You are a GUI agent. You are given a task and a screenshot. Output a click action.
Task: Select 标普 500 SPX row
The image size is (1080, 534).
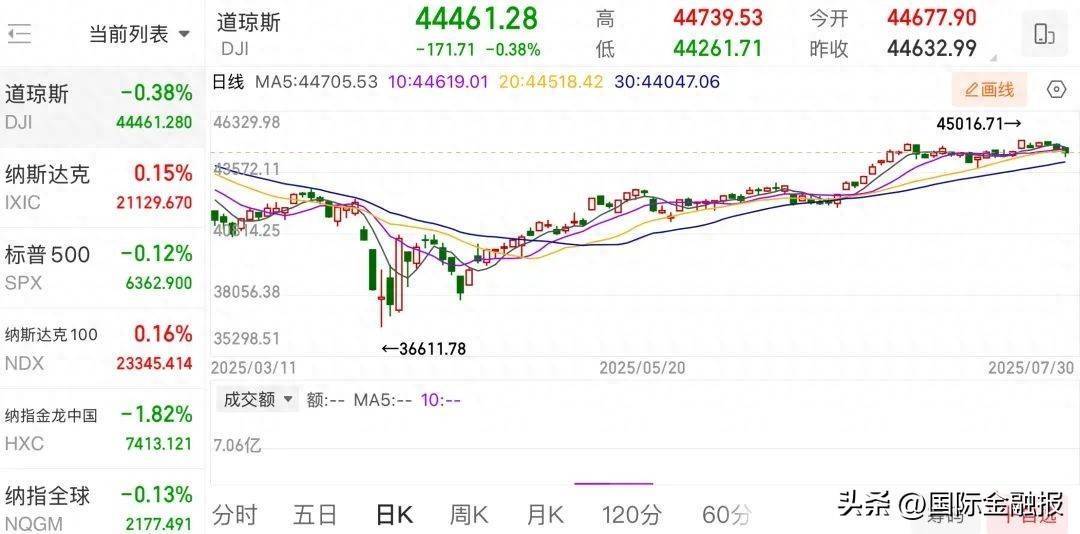pyautogui.click(x=102, y=268)
